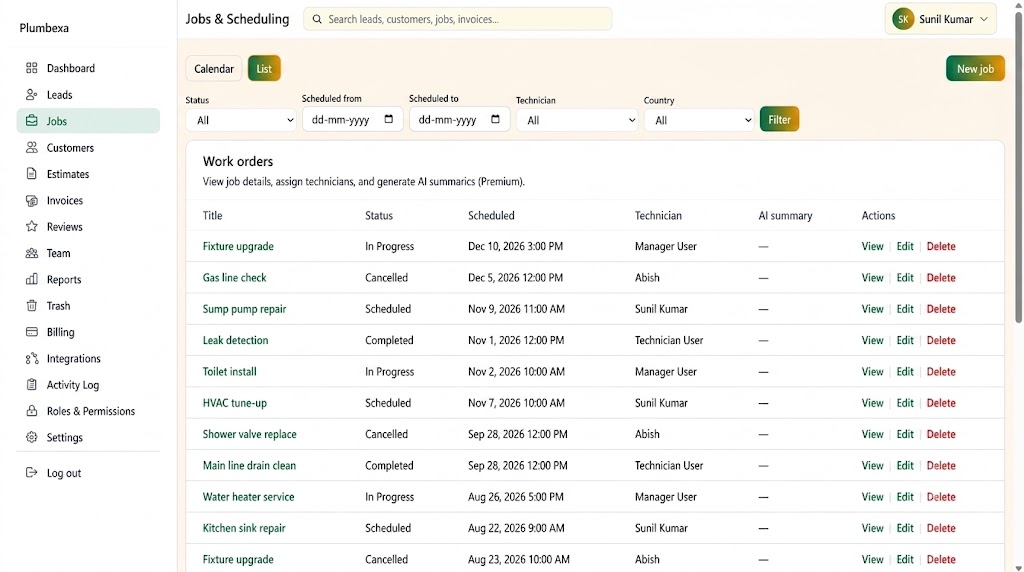This screenshot has width=1024, height=572.
Task: Click the Reports bar chart icon
Action: coord(31,279)
